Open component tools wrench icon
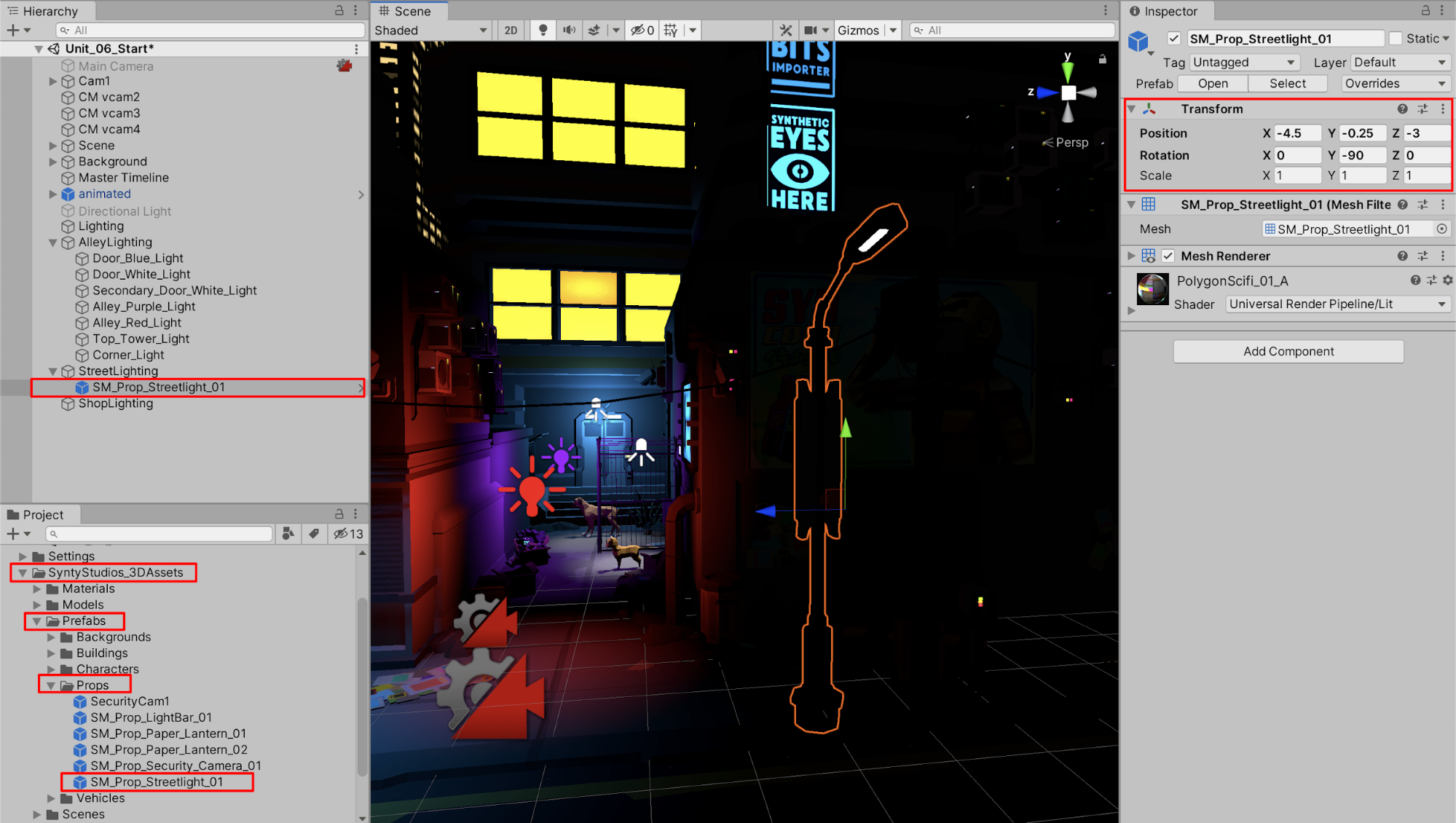Image resolution: width=1456 pixels, height=823 pixels. tap(785, 30)
